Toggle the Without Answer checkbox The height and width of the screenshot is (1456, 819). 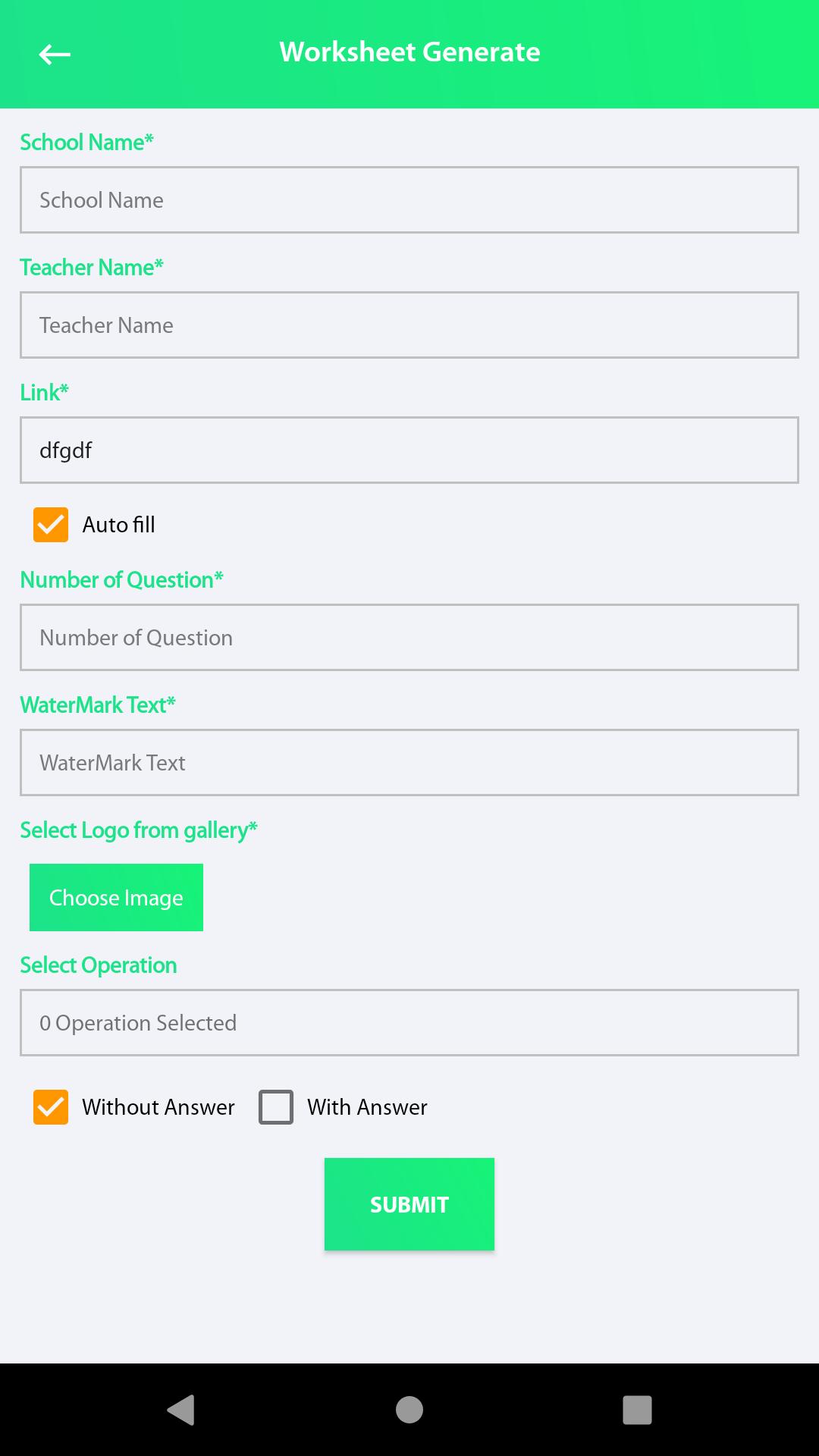point(51,1107)
